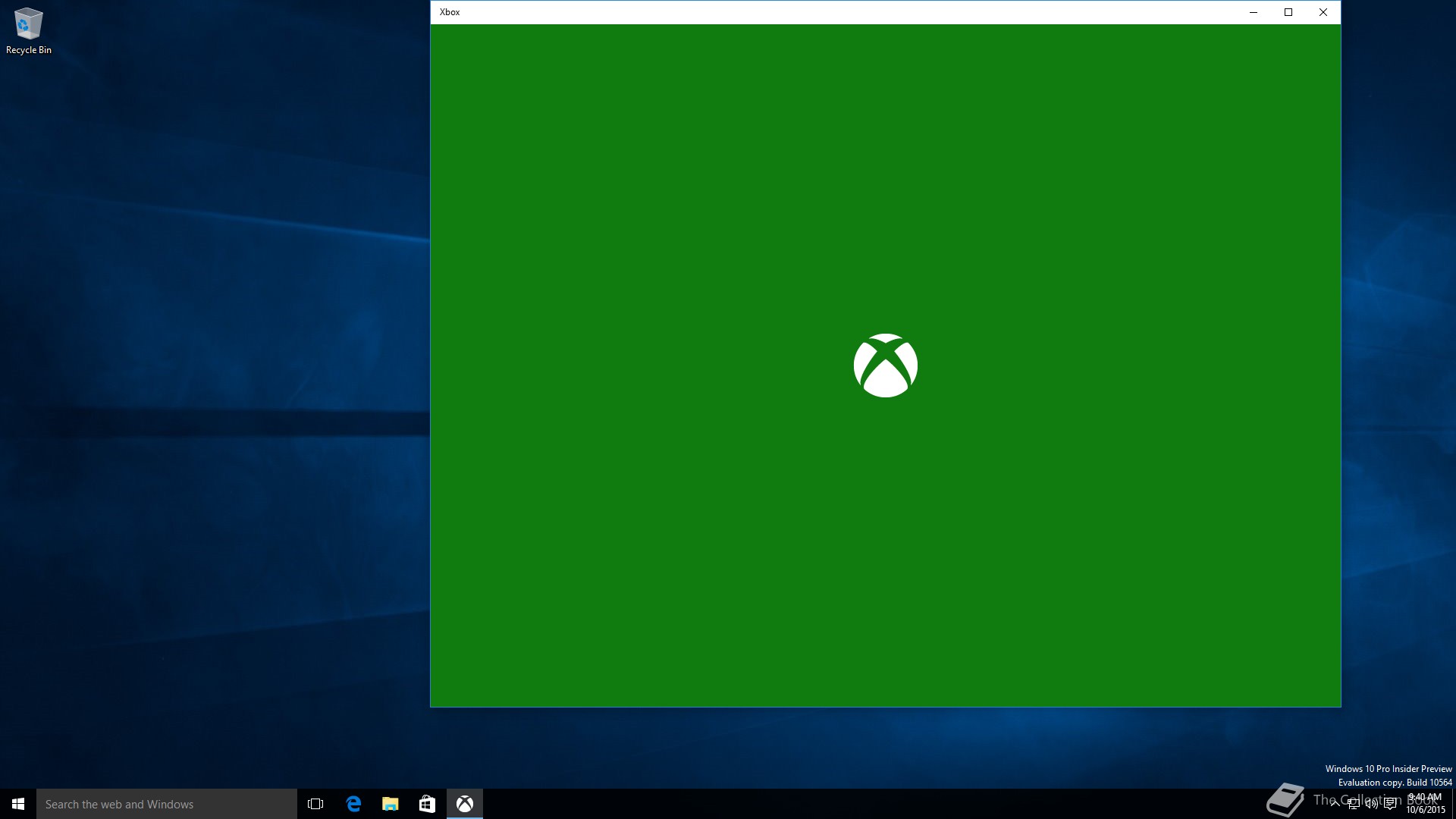Select the Recycle Bin desktop icon
This screenshot has width=1456, height=819.
(x=29, y=31)
